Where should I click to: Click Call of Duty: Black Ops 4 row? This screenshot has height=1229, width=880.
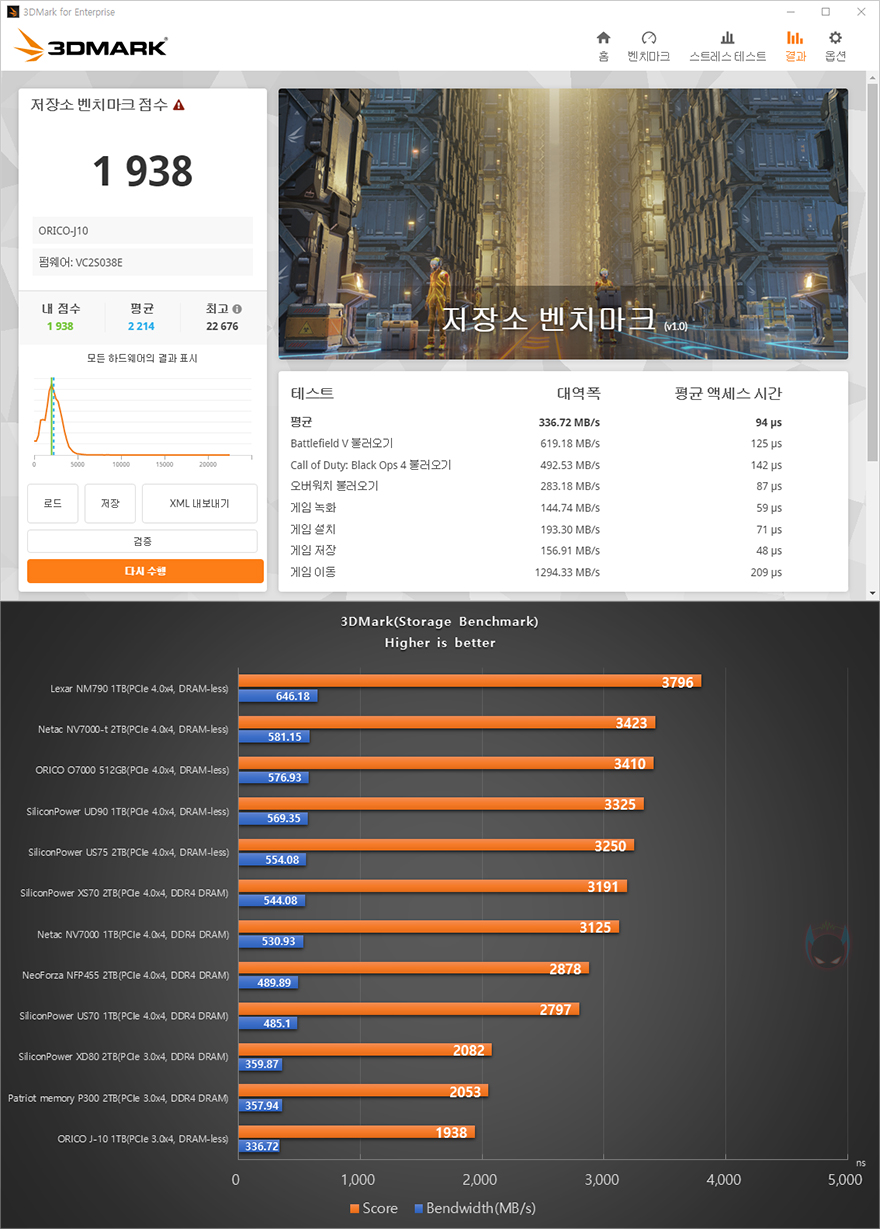click(x=537, y=465)
